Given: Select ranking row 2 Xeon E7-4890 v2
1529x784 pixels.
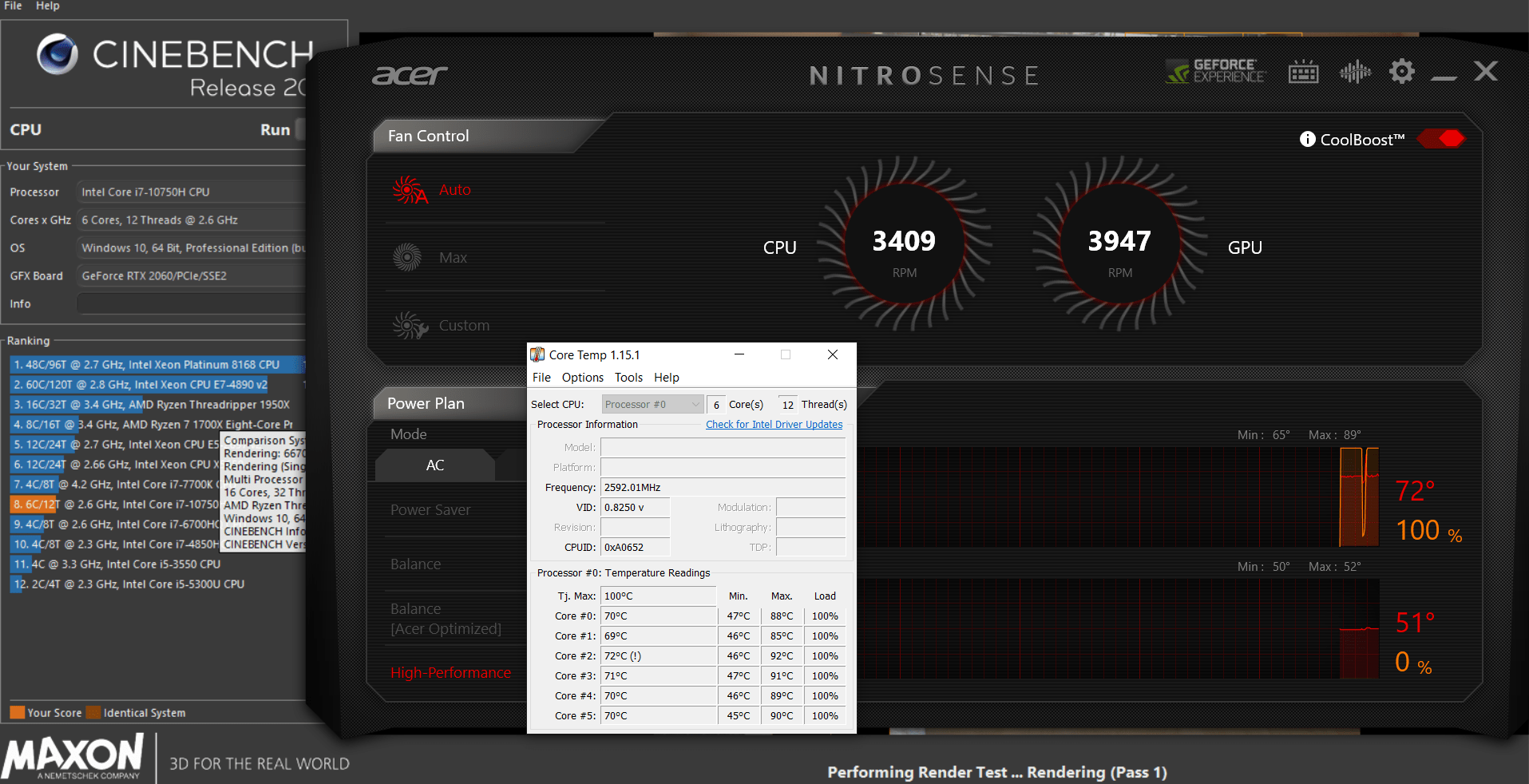Looking at the screenshot, I should [x=157, y=385].
